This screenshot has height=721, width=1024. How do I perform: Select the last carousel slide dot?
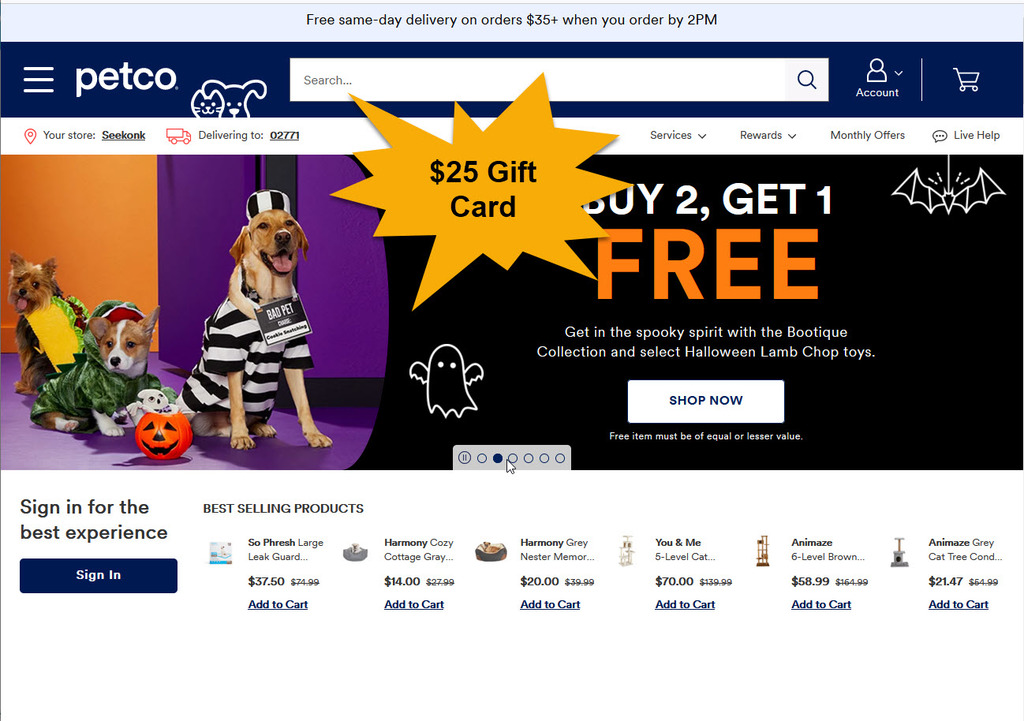[x=560, y=458]
